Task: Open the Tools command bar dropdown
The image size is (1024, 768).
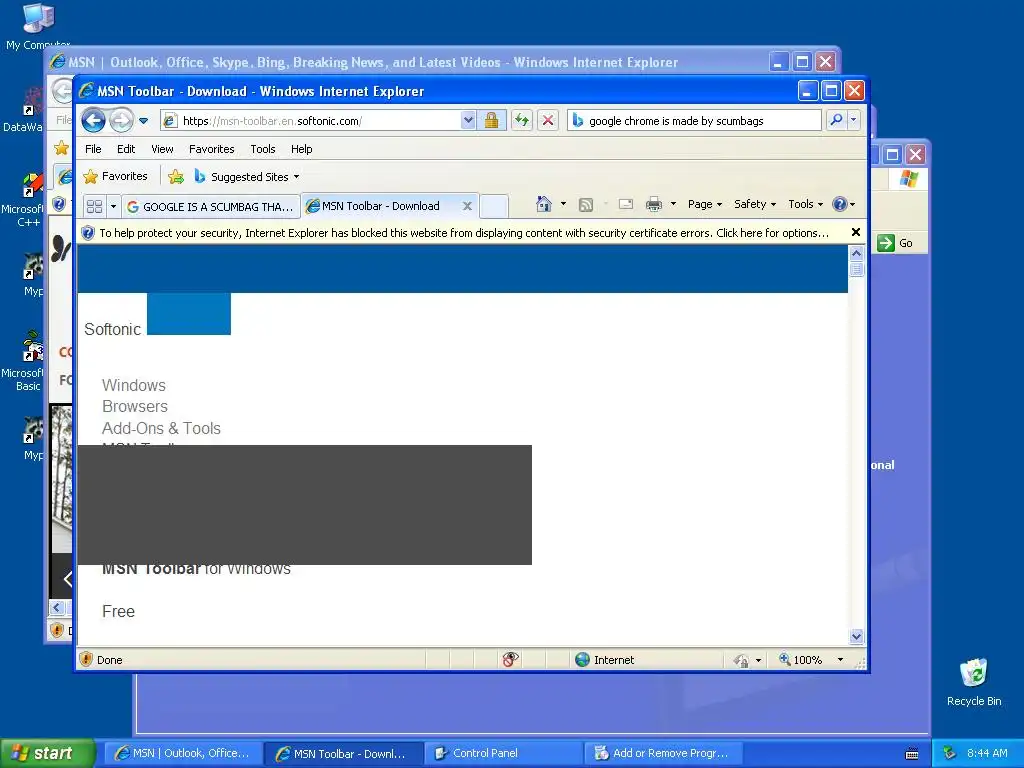Action: [805, 204]
